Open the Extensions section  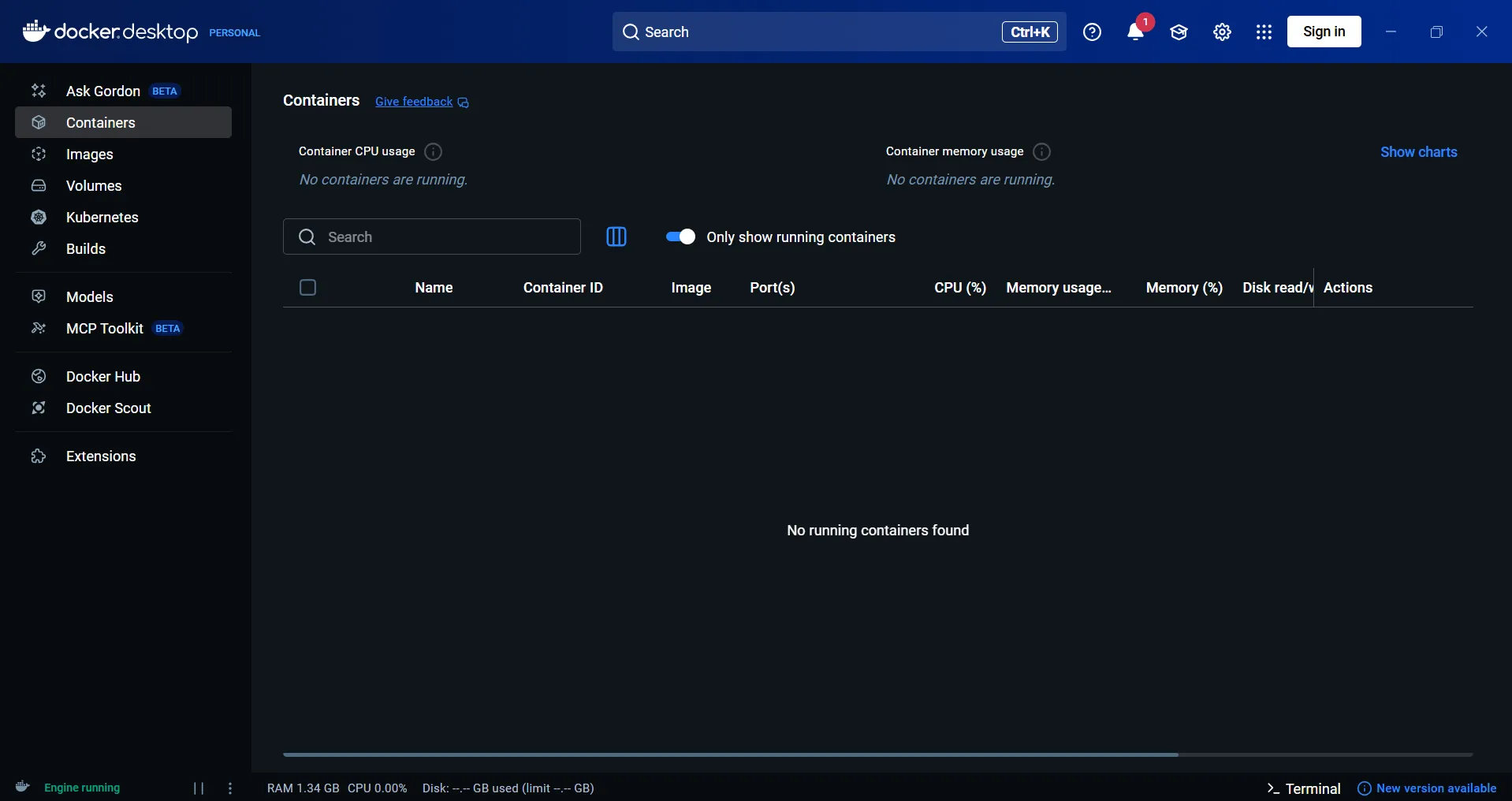pyautogui.click(x=99, y=456)
